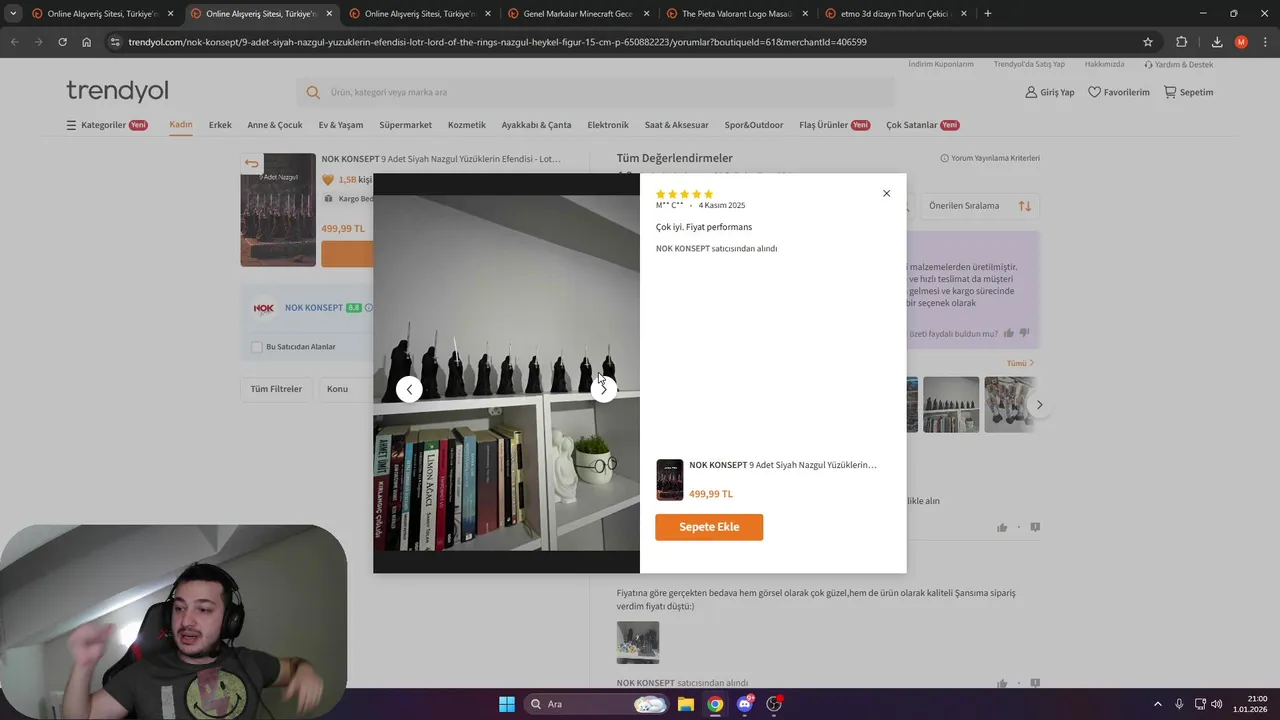Mark review summary as unhelpful thumbs down
Image resolution: width=1280 pixels, height=720 pixels.
[1024, 333]
